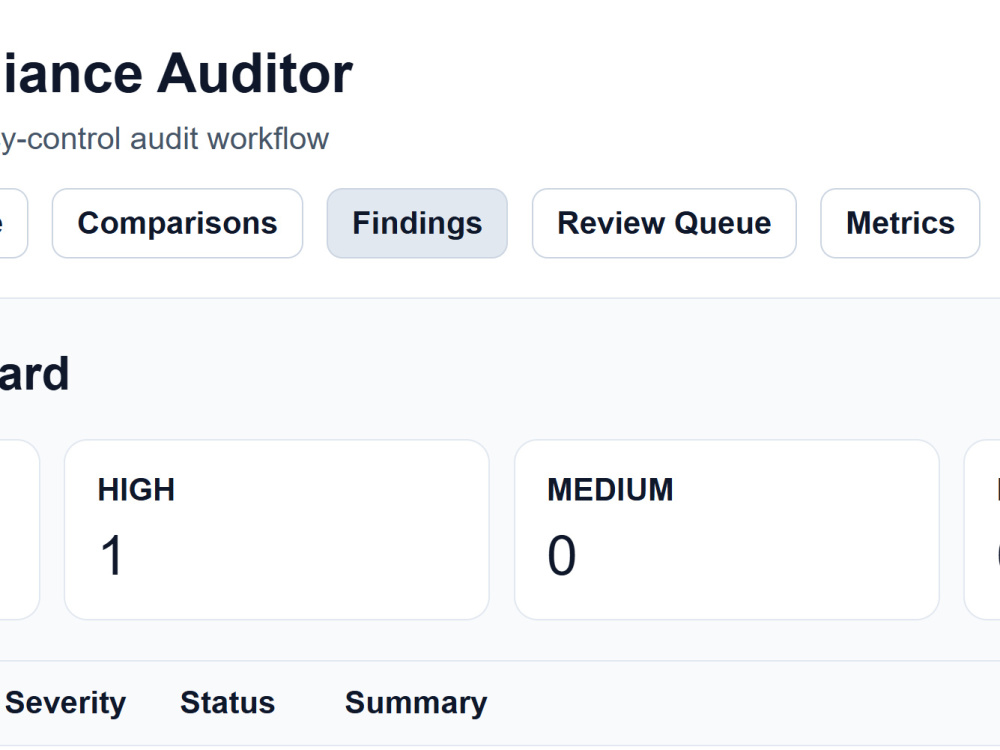The width and height of the screenshot is (1000, 750).
Task: Select the Findings tab
Action: [x=417, y=223]
